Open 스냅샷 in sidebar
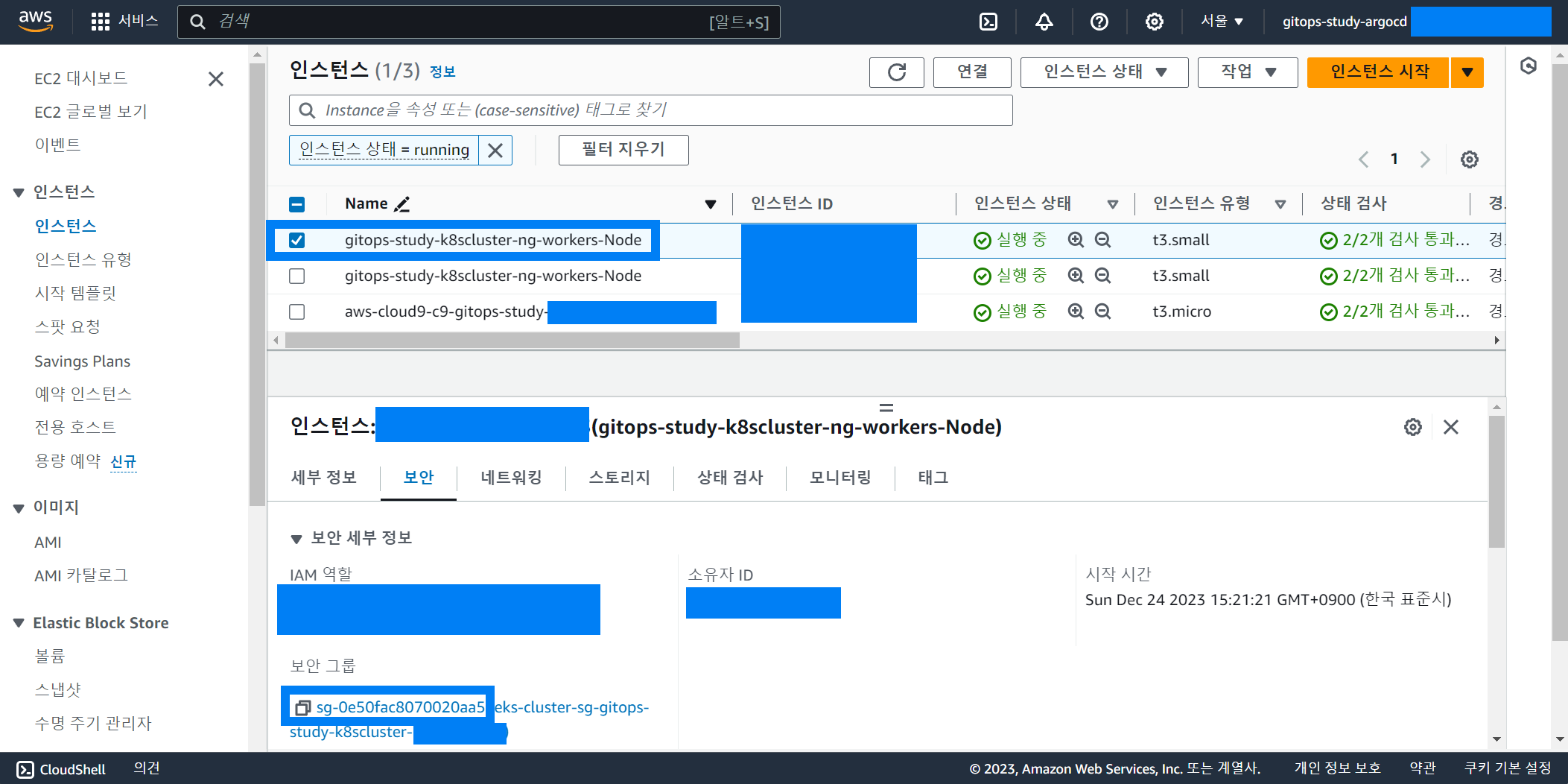Viewport: 1568px width, 784px height. click(57, 689)
